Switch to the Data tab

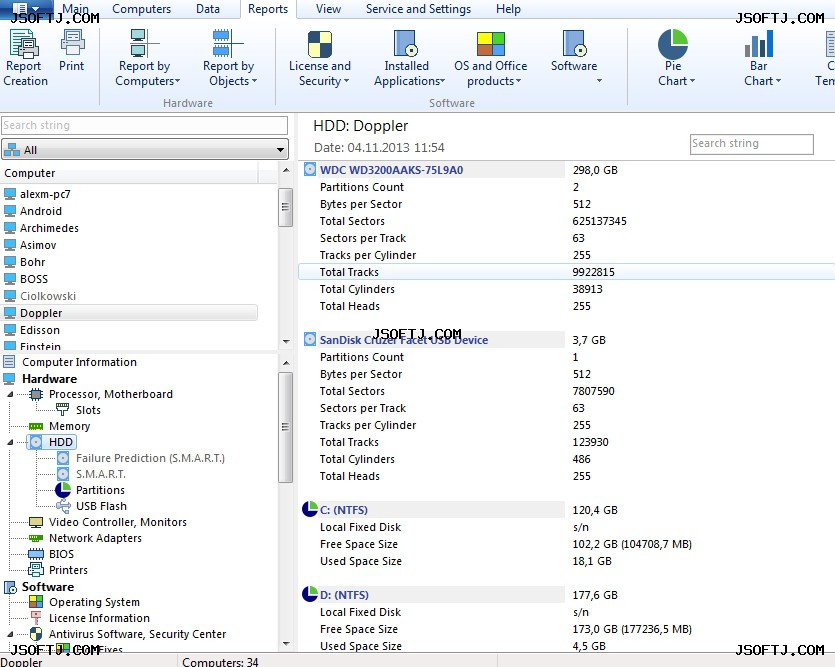(208, 9)
